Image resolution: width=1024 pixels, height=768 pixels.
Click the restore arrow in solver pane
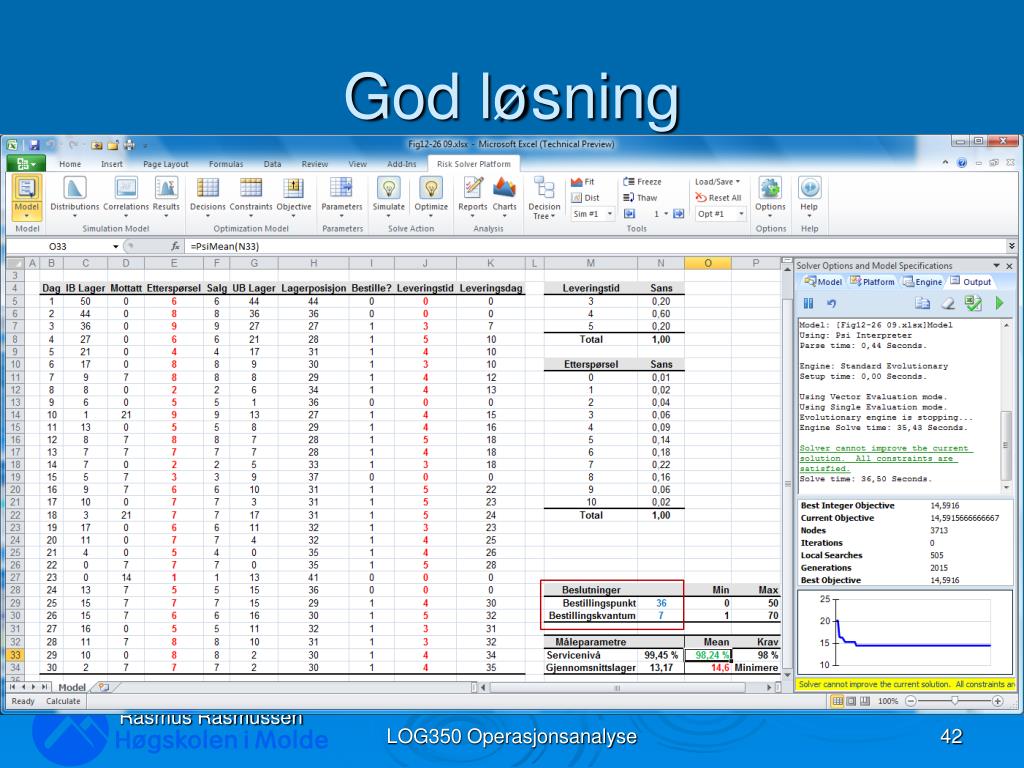[831, 304]
